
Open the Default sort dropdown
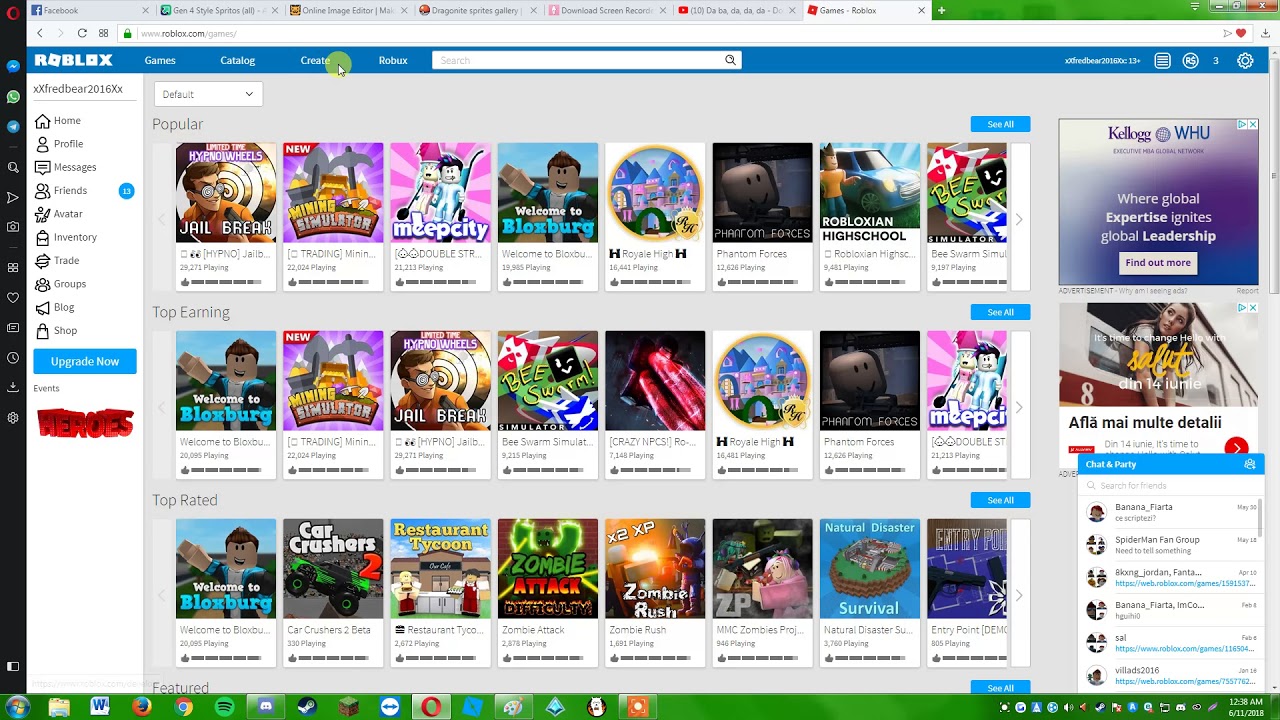208,94
